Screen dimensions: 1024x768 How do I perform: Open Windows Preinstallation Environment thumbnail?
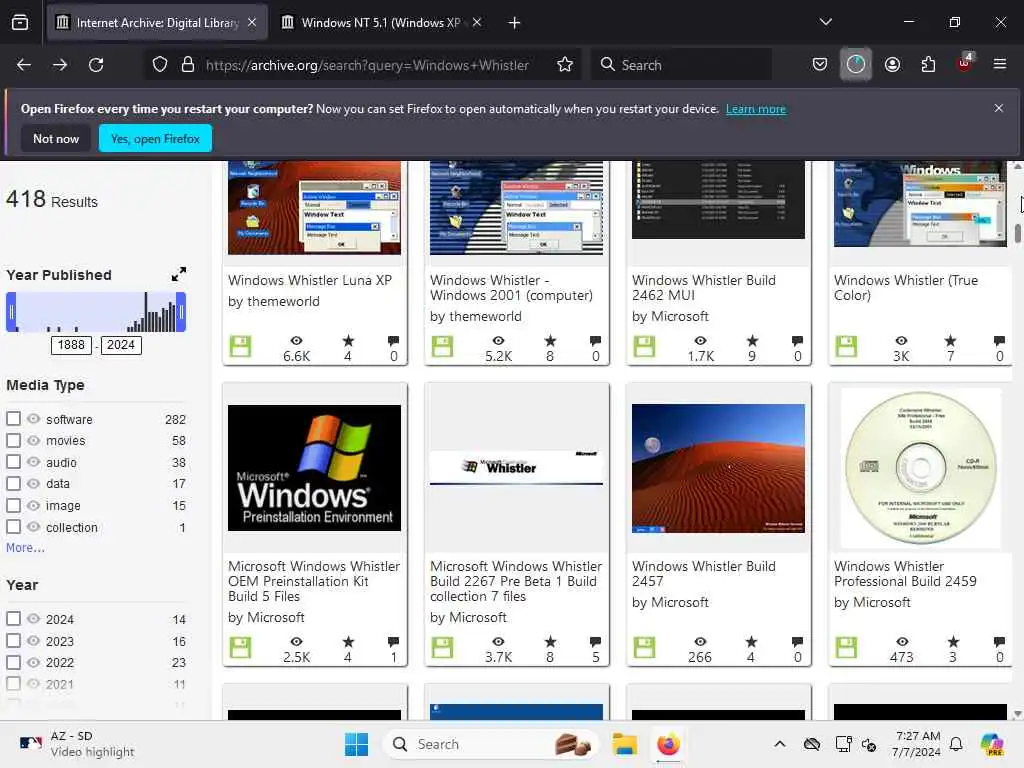(x=314, y=468)
